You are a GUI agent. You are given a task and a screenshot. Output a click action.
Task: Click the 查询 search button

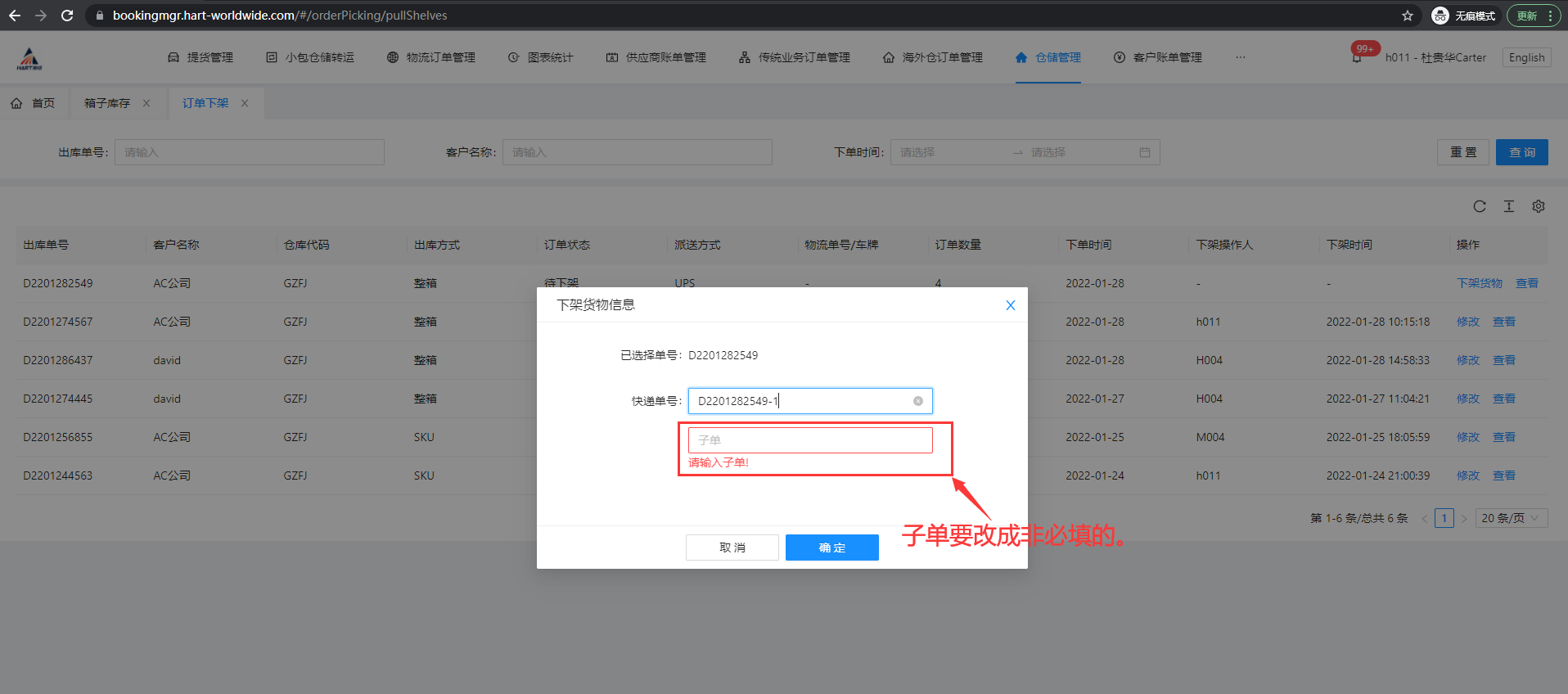pos(1521,152)
